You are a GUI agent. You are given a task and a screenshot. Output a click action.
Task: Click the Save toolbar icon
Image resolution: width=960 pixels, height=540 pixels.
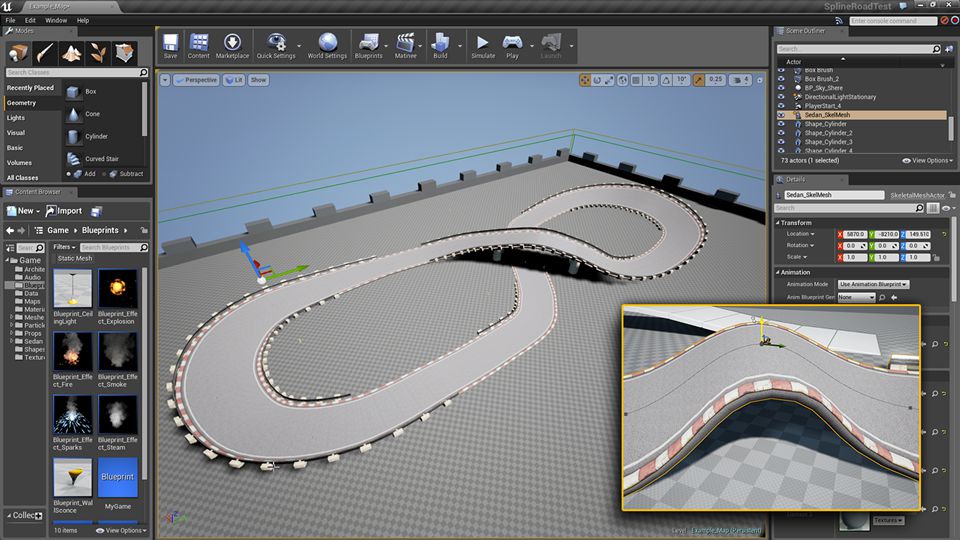[170, 46]
